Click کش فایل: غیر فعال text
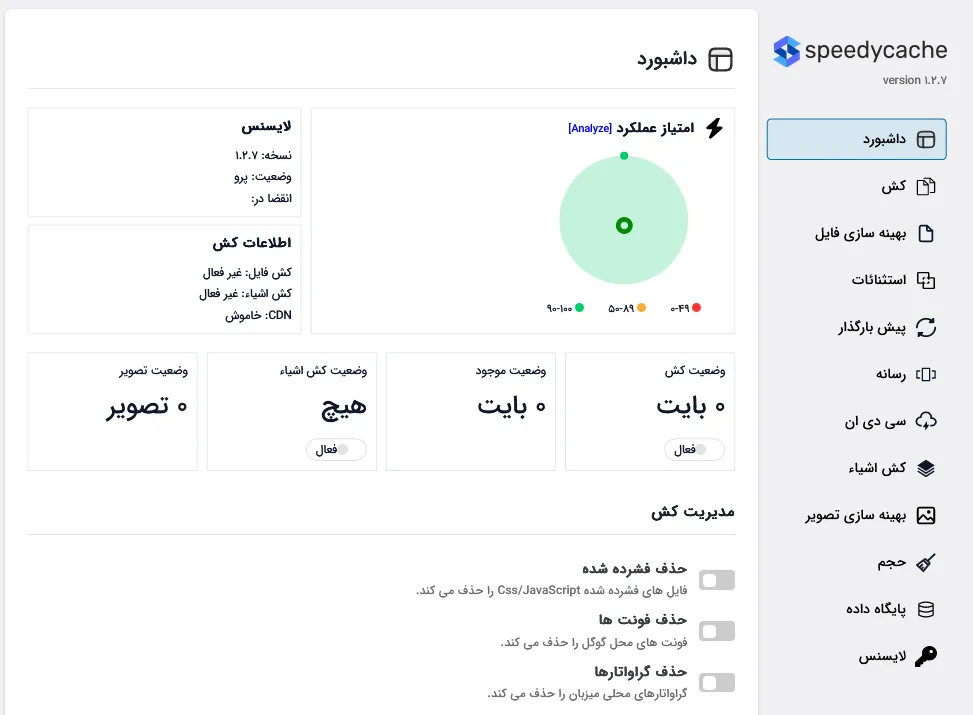 pos(247,272)
